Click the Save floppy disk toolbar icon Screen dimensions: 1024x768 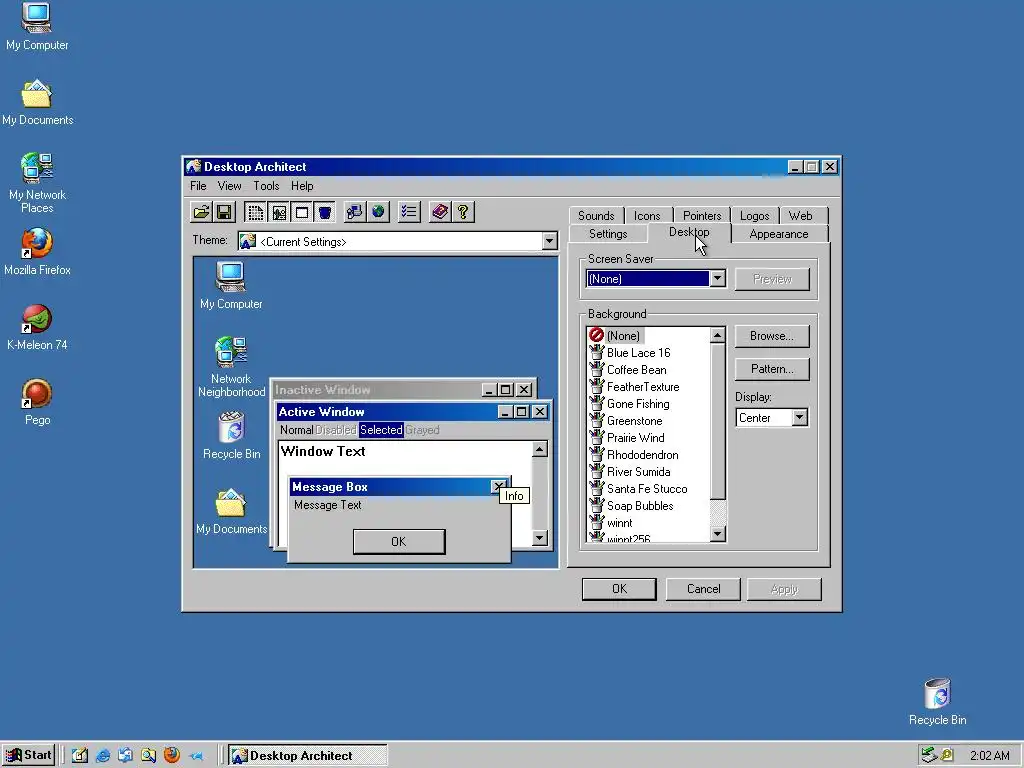click(224, 212)
